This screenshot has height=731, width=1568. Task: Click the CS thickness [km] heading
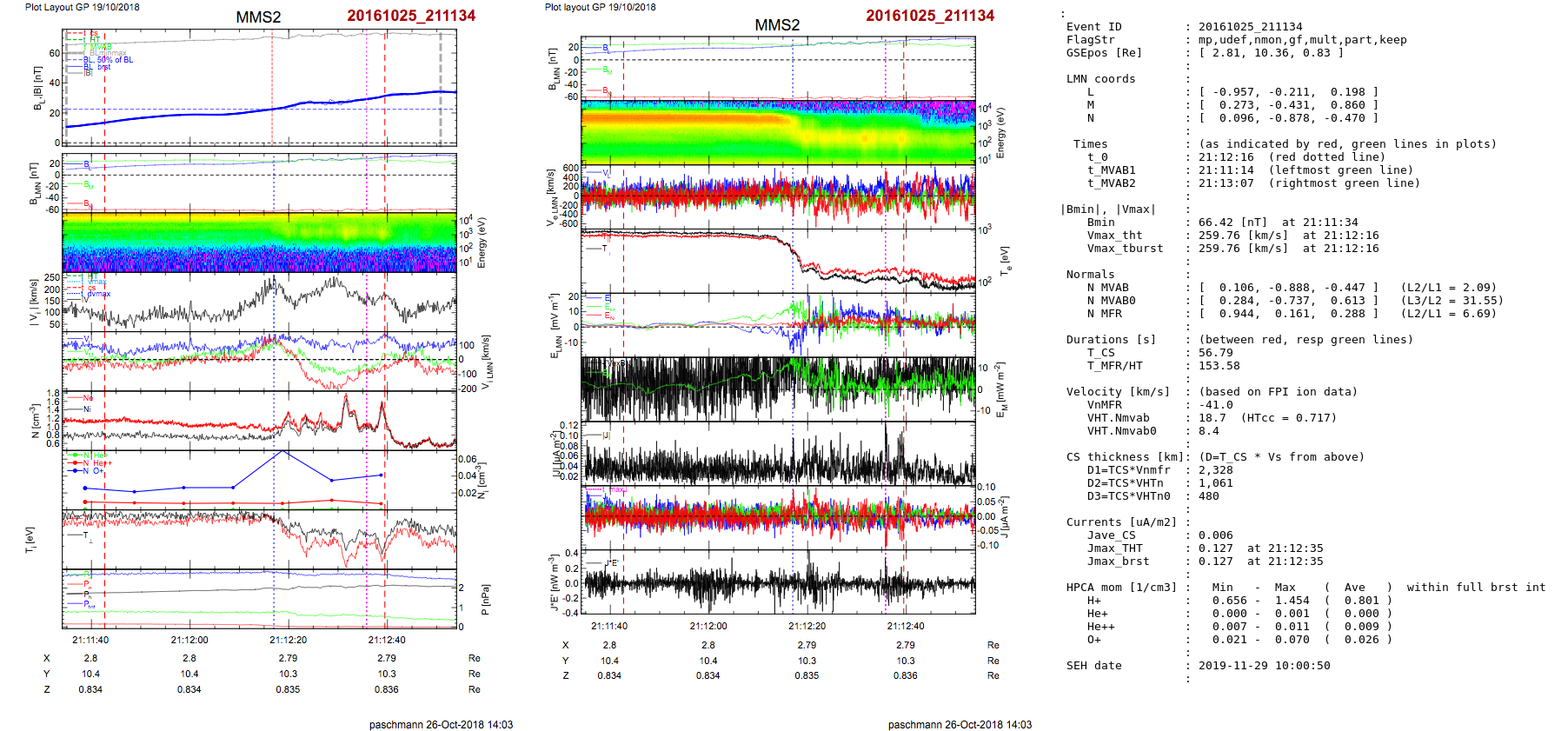pos(1125,457)
